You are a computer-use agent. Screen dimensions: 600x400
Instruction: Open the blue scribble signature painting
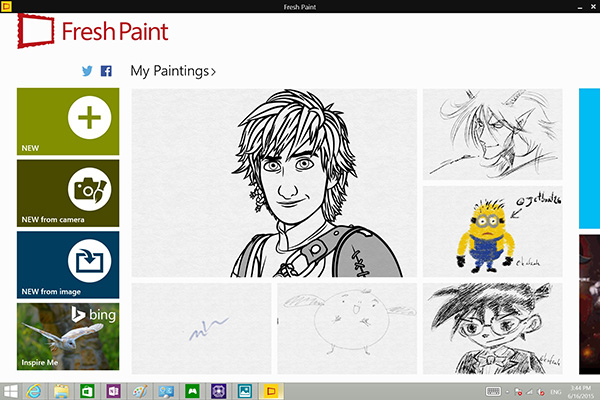click(x=201, y=328)
